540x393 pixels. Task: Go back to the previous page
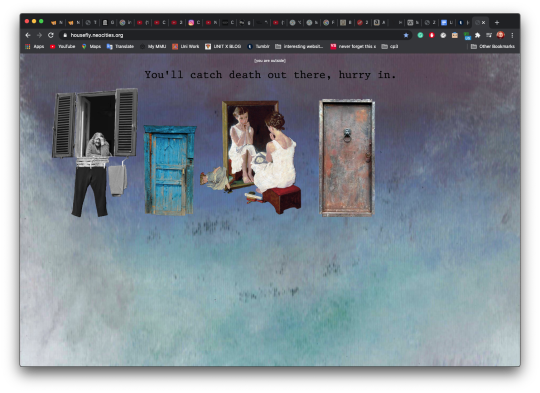(x=28, y=35)
